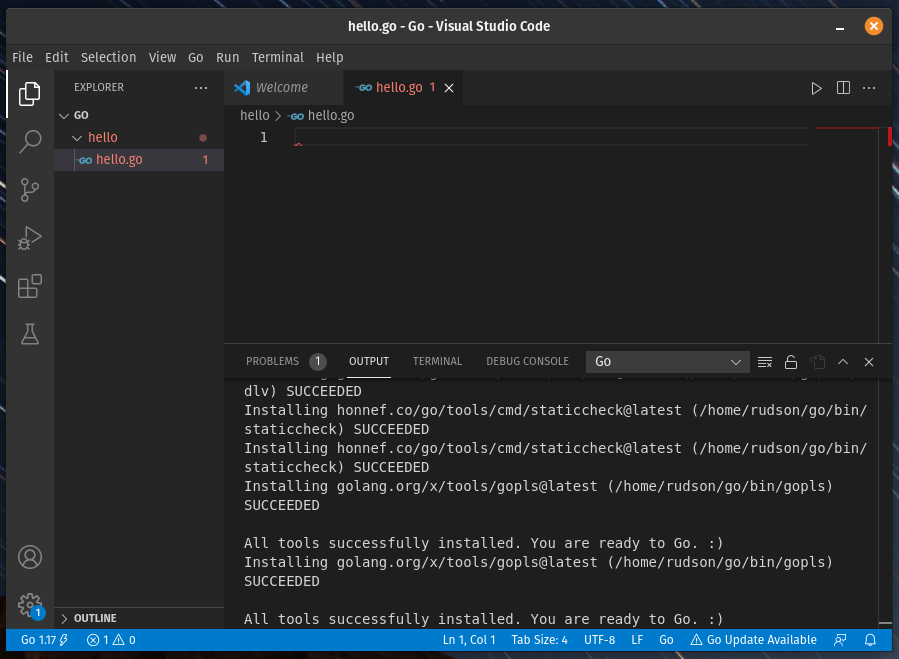Close the hello.go editor tab
Image resolution: width=899 pixels, height=659 pixels.
(449, 88)
